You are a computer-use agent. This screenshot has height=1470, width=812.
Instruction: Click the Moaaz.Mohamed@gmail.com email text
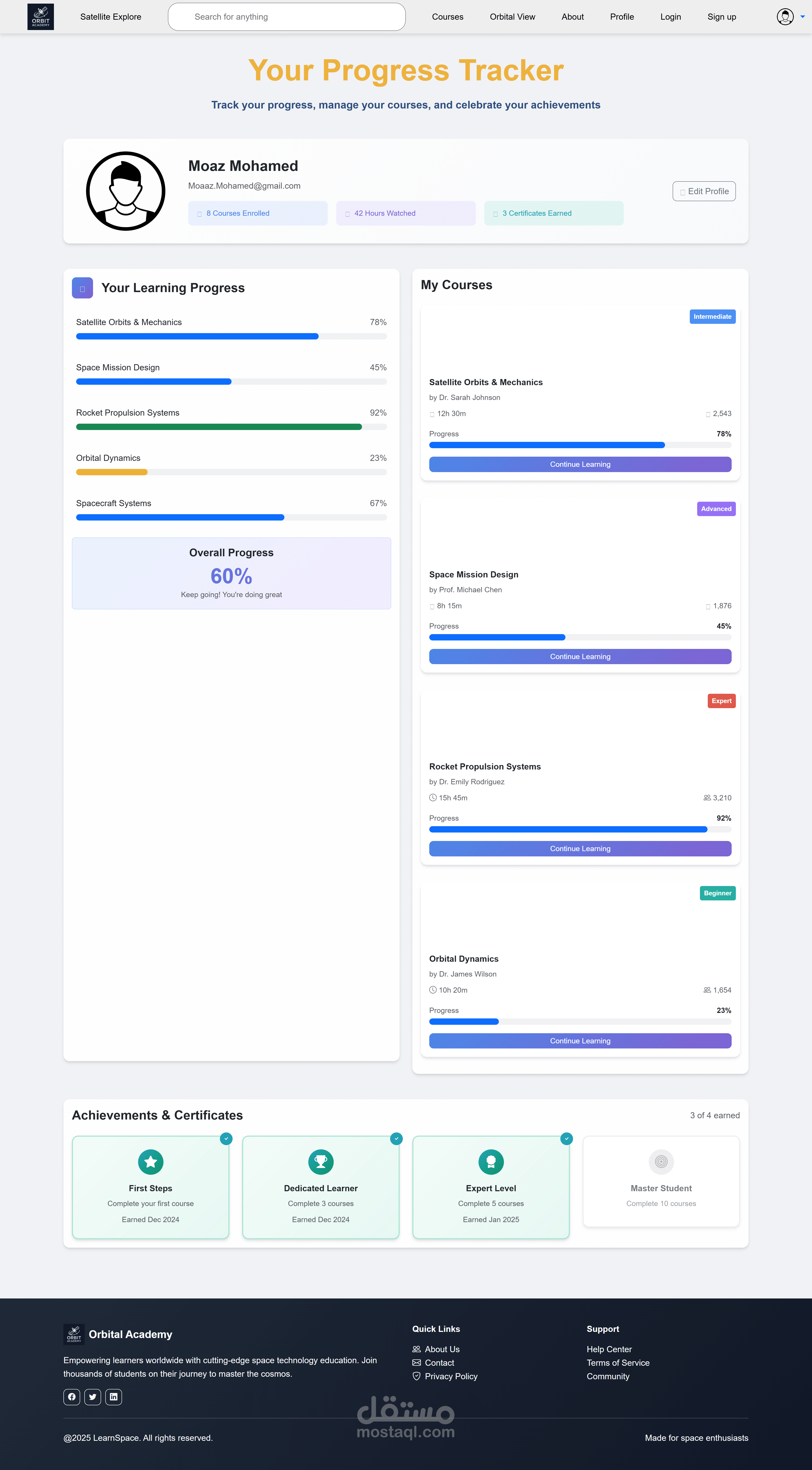pos(244,186)
